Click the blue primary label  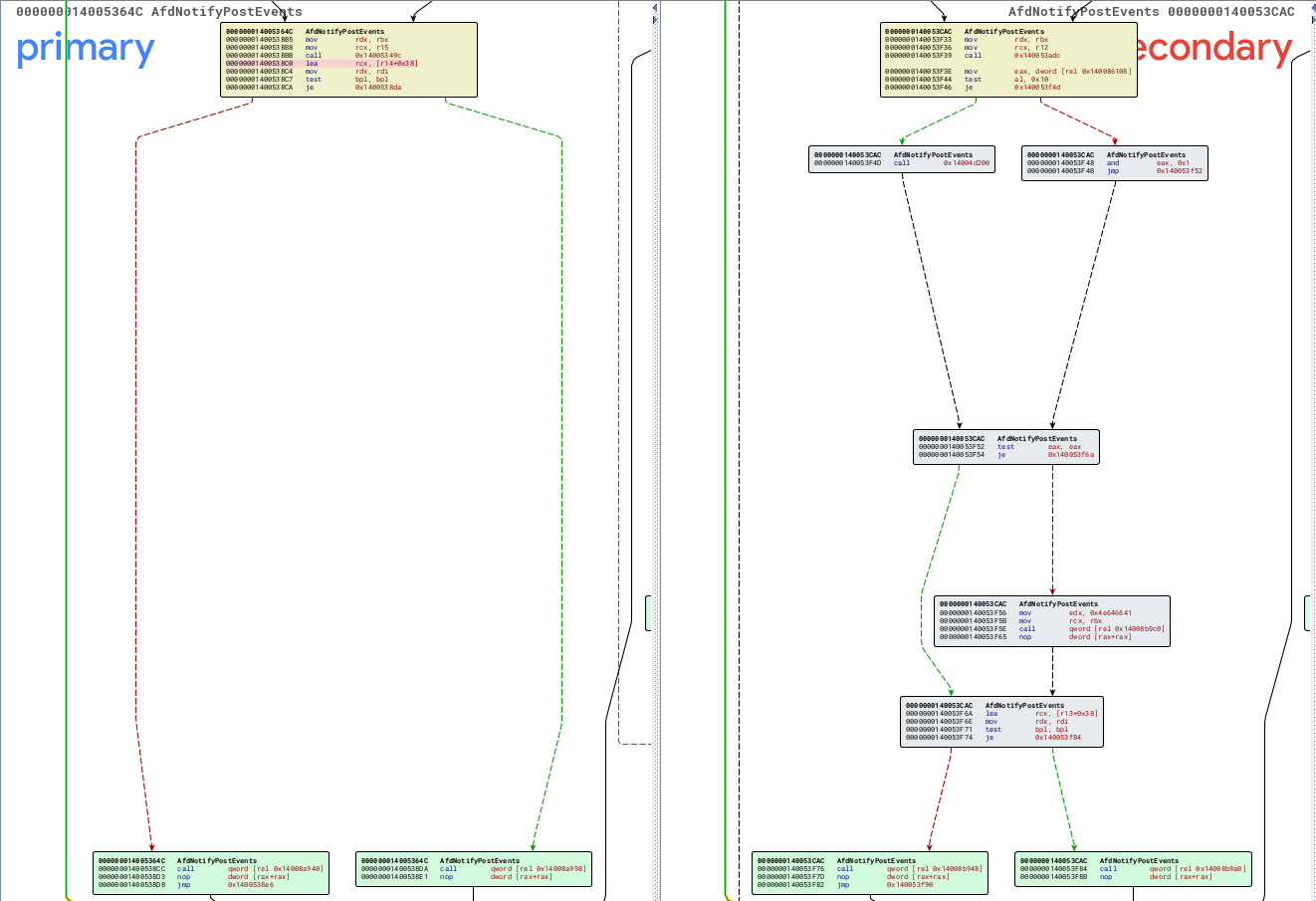click(86, 48)
